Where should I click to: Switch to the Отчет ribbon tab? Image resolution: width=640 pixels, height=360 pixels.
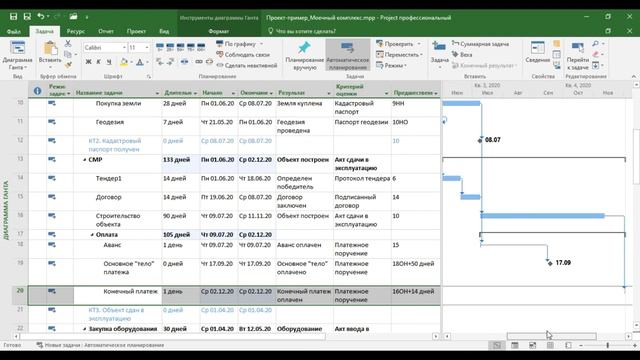click(106, 31)
